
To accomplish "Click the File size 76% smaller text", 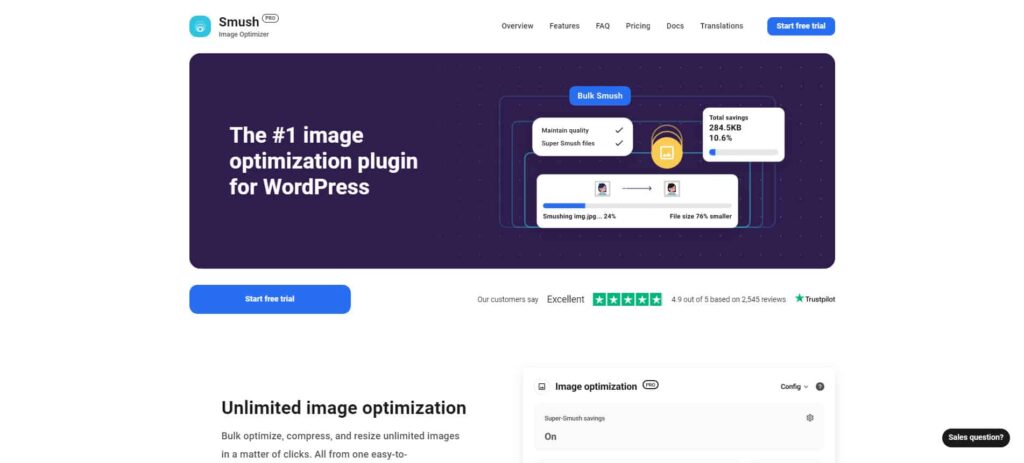I will pyautogui.click(x=700, y=216).
